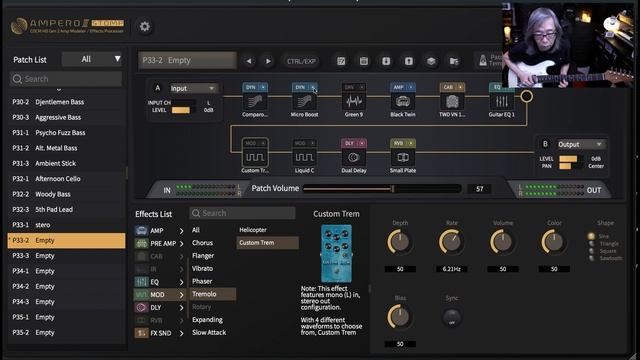Click the FX SND category icon
The image size is (640, 360).
pos(141,333)
